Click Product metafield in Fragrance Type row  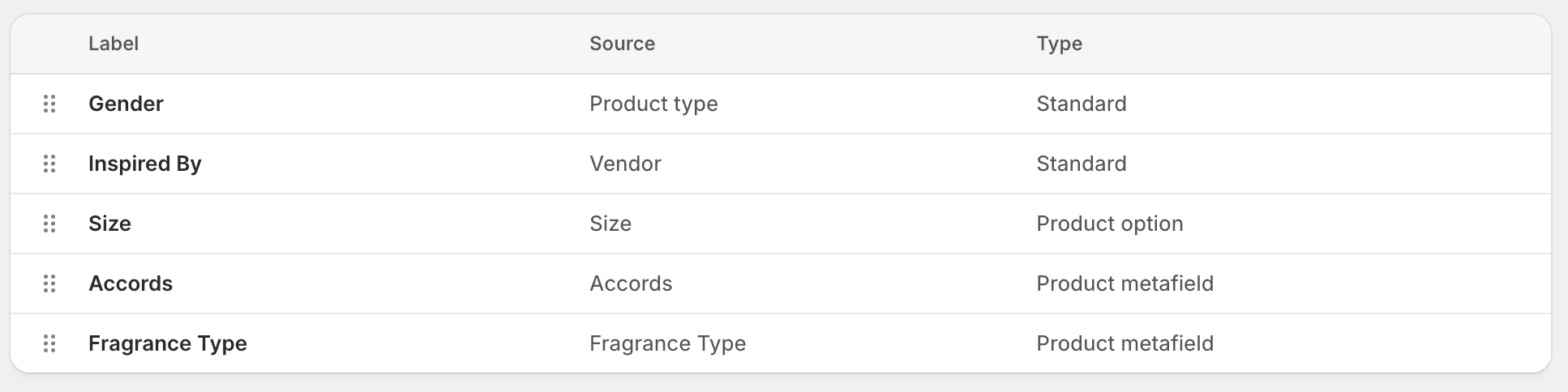point(1125,343)
